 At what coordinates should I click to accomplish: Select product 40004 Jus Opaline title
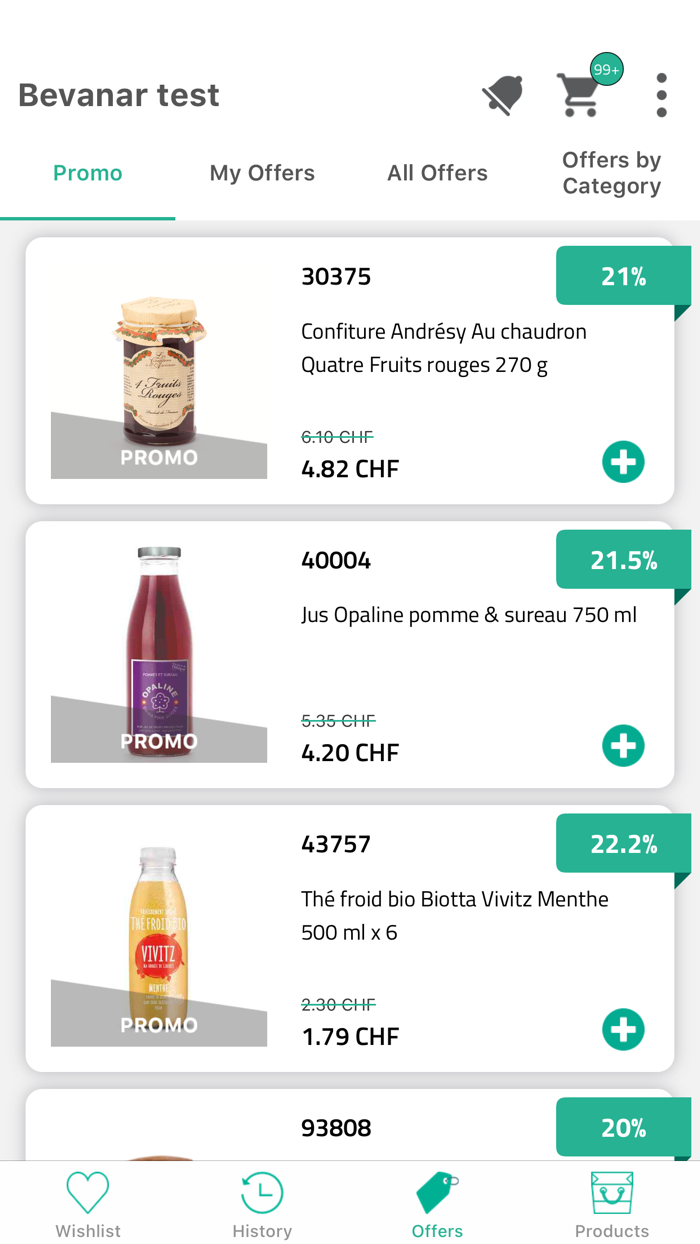469,614
